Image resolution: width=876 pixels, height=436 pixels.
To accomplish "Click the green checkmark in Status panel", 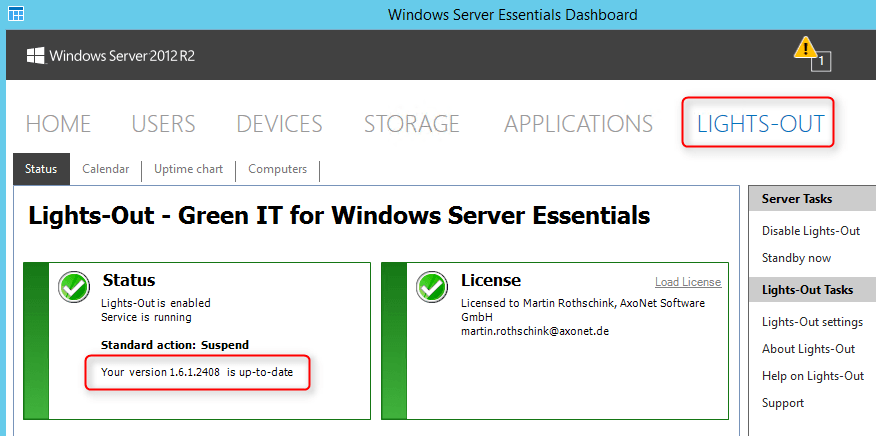I will pos(74,287).
